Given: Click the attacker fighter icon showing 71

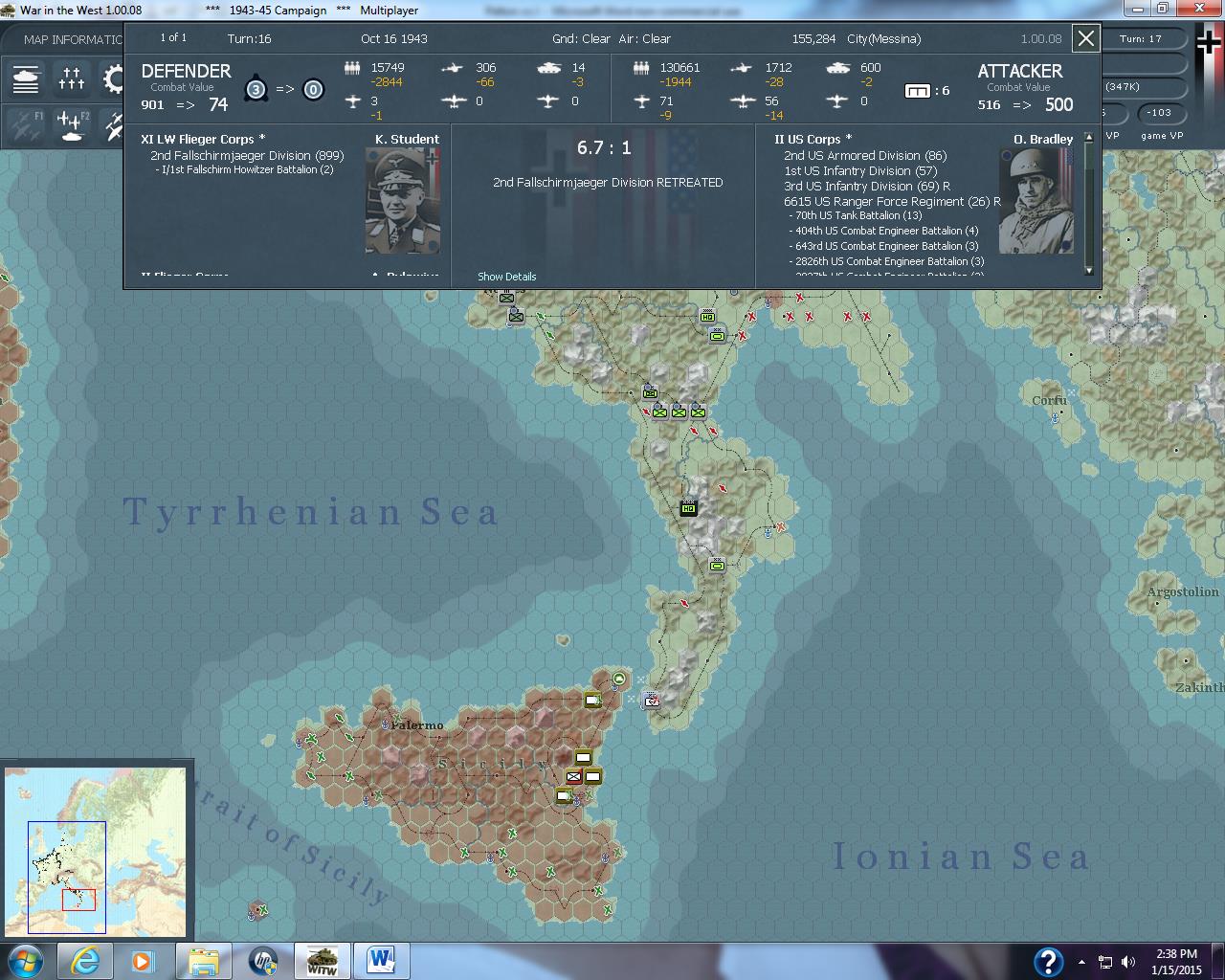Looking at the screenshot, I should pos(642,100).
